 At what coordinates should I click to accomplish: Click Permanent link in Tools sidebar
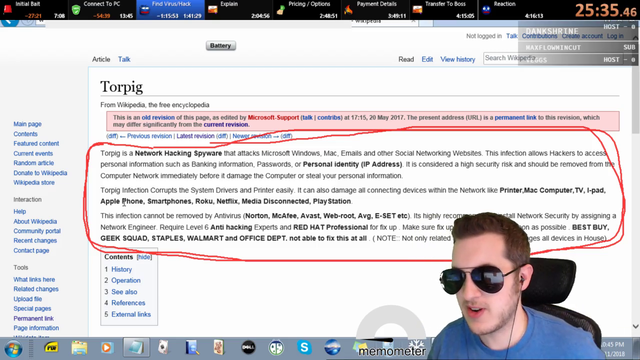click(x=33, y=318)
